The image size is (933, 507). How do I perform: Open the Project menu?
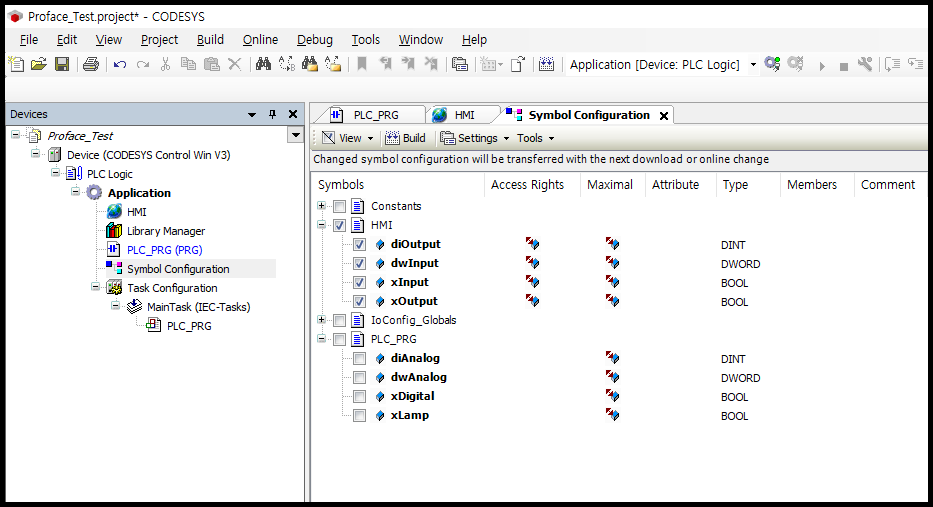pyautogui.click(x=159, y=40)
